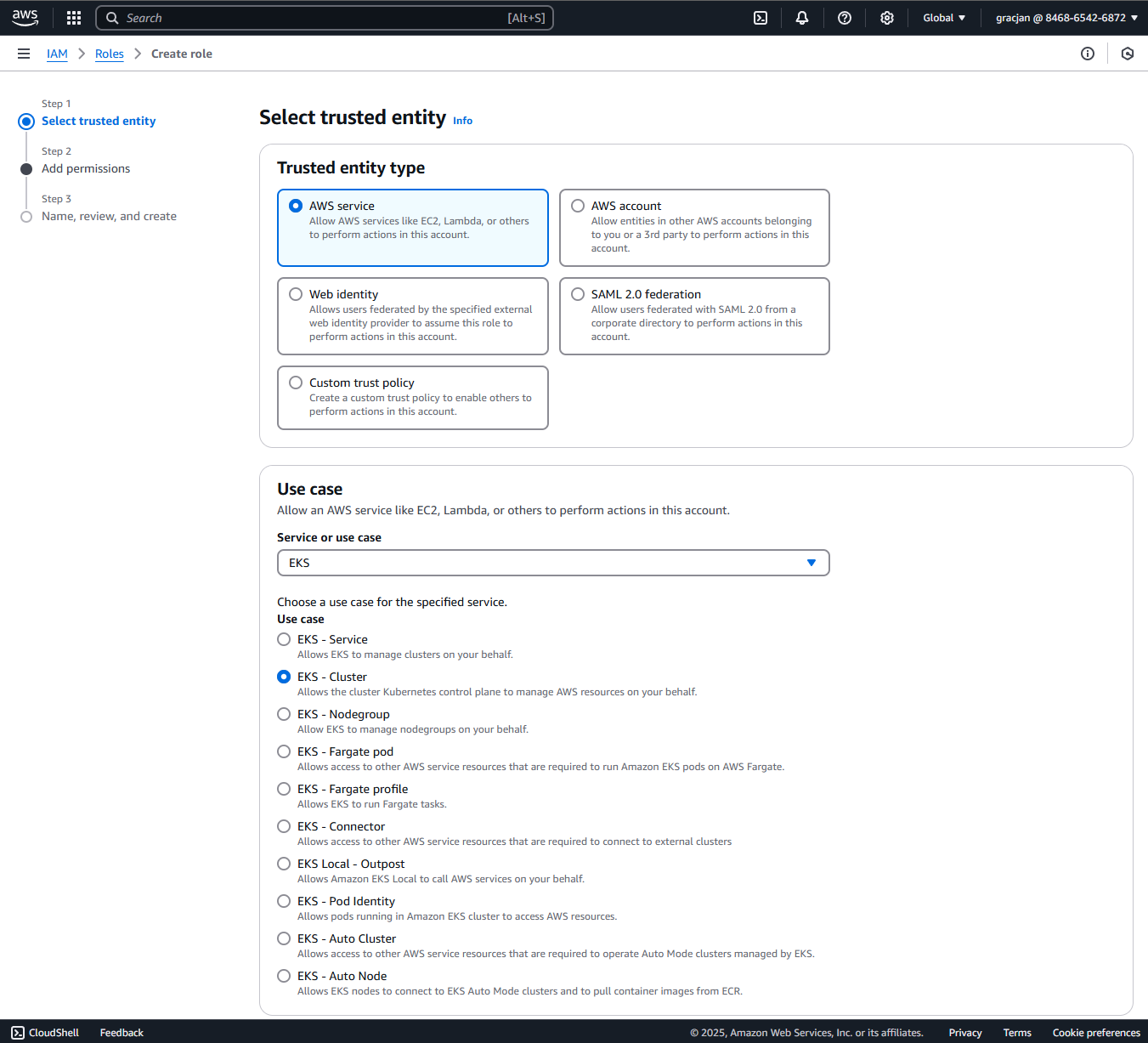Click the hexagon icon beside the info panel icon
1148x1043 pixels.
click(1128, 54)
